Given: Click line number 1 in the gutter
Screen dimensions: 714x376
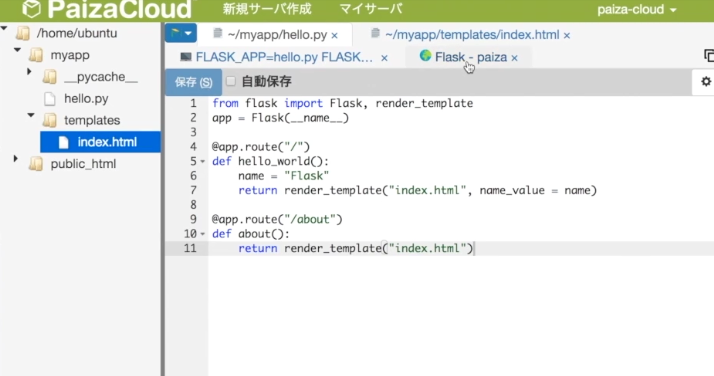Looking at the screenshot, I should point(193,103).
